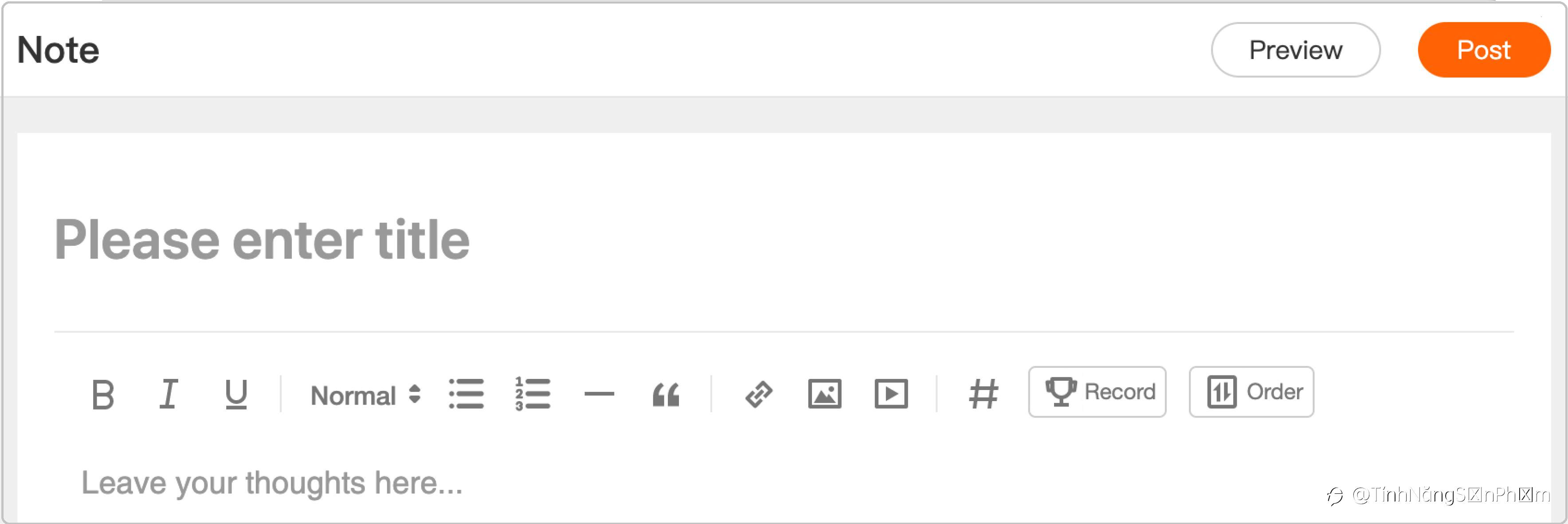Click the Record trophy button
This screenshot has height=524, width=1568.
(x=1097, y=392)
